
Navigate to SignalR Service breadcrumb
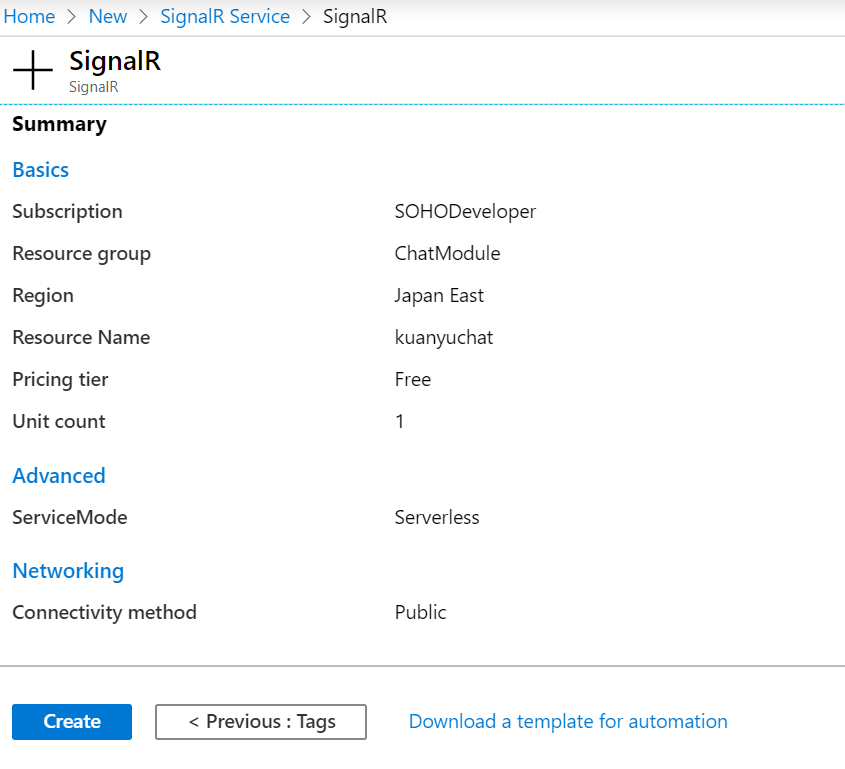[225, 17]
